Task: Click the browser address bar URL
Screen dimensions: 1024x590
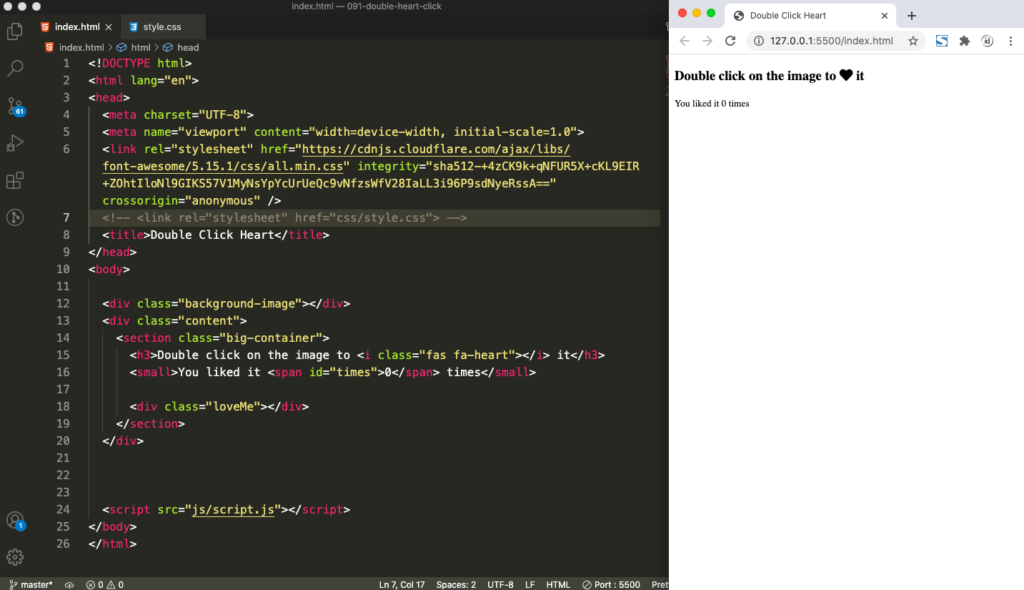Action: 831,41
